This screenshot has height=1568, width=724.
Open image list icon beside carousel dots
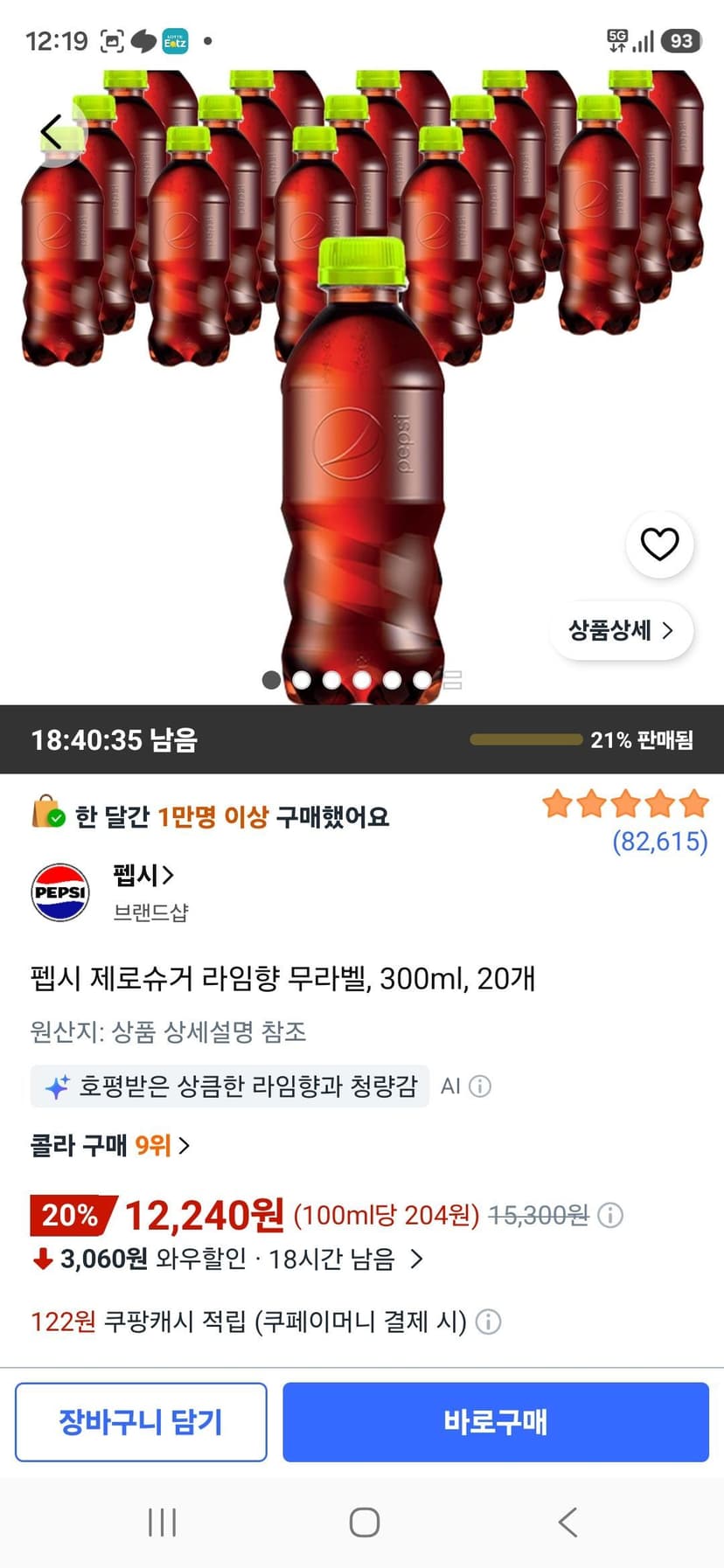(x=452, y=680)
